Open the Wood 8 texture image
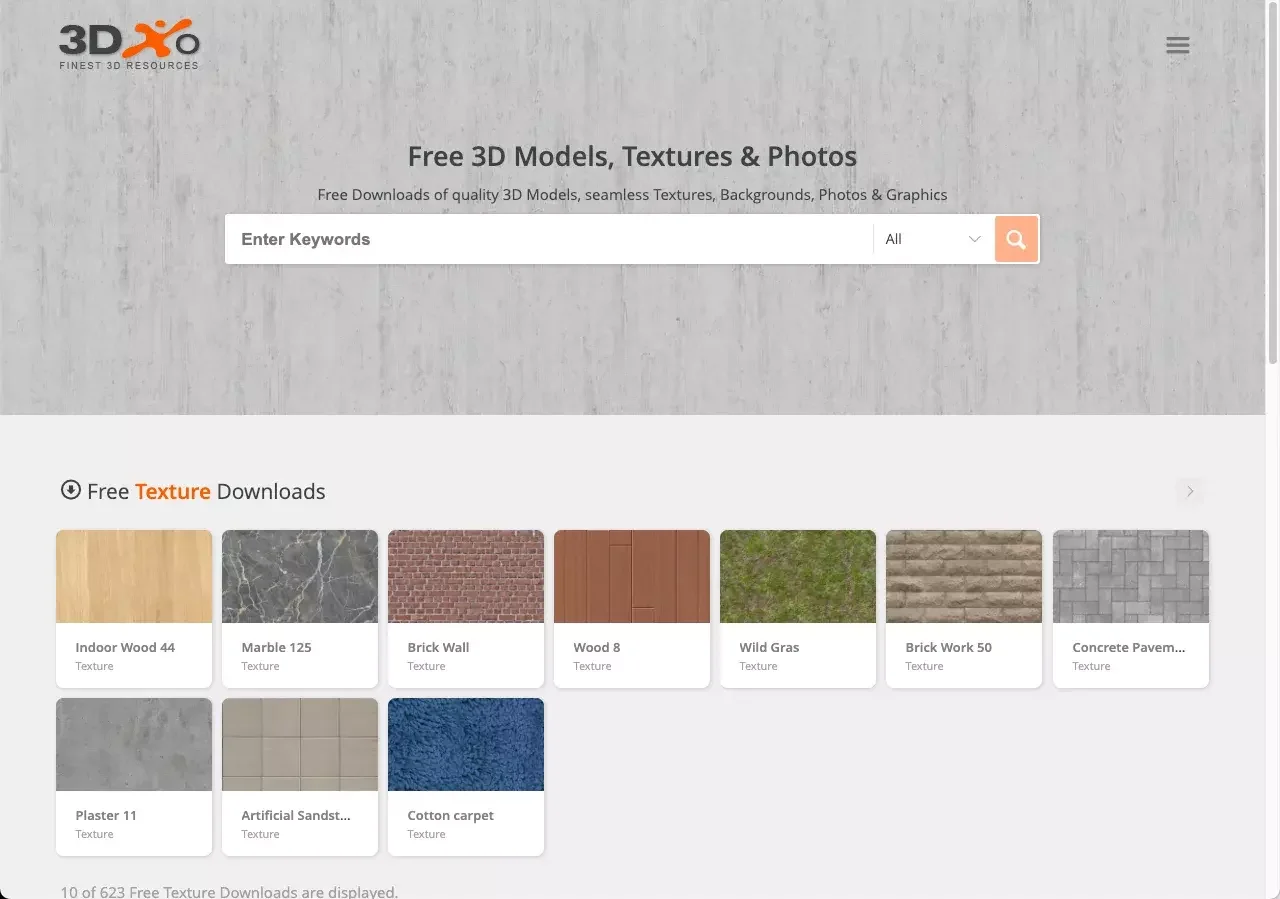Image resolution: width=1280 pixels, height=899 pixels. (x=632, y=576)
